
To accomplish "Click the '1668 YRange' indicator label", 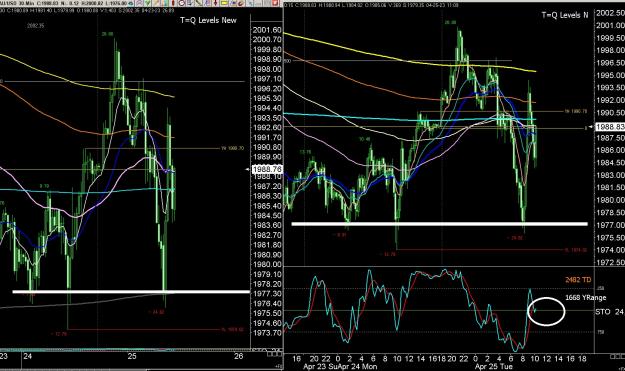I will [x=586, y=298].
